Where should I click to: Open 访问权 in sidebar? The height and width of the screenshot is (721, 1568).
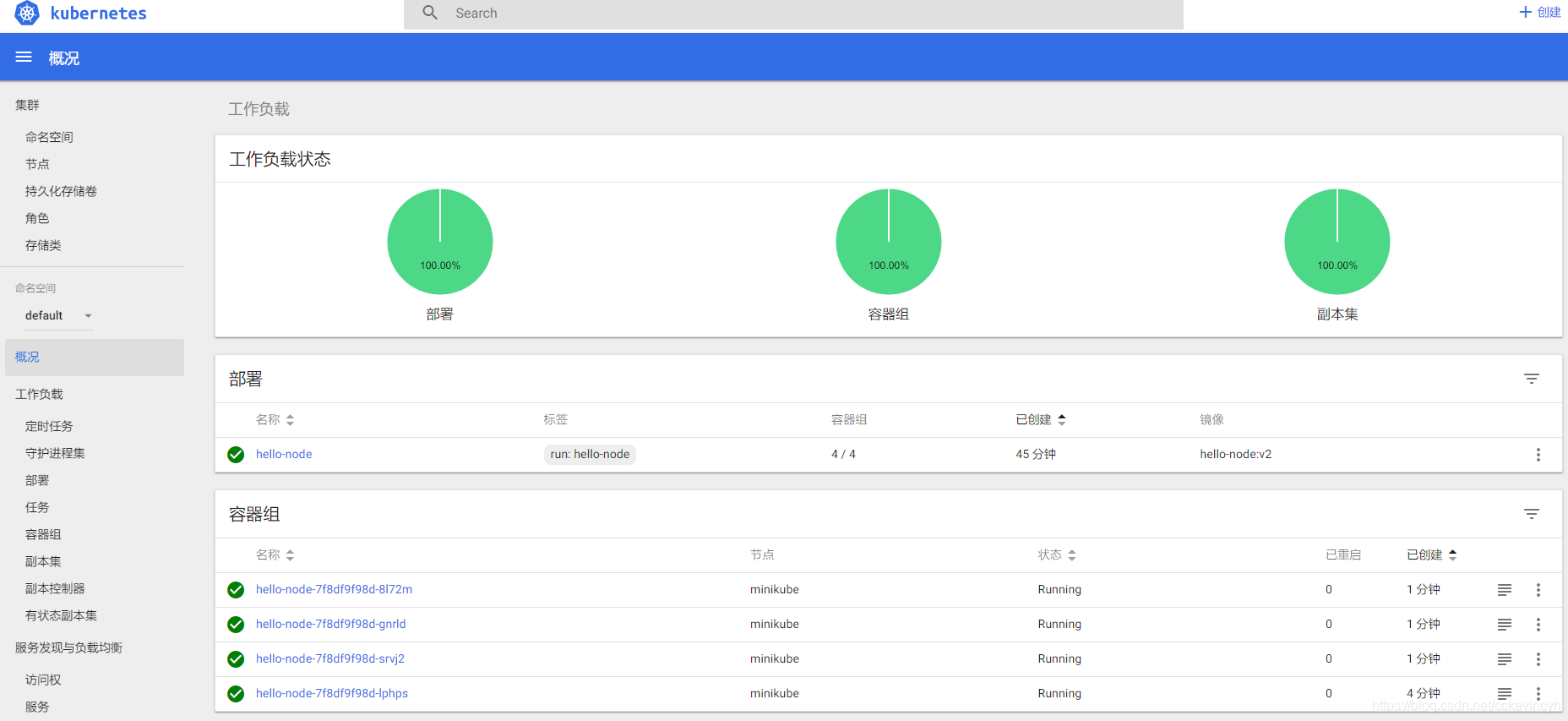[x=43, y=680]
